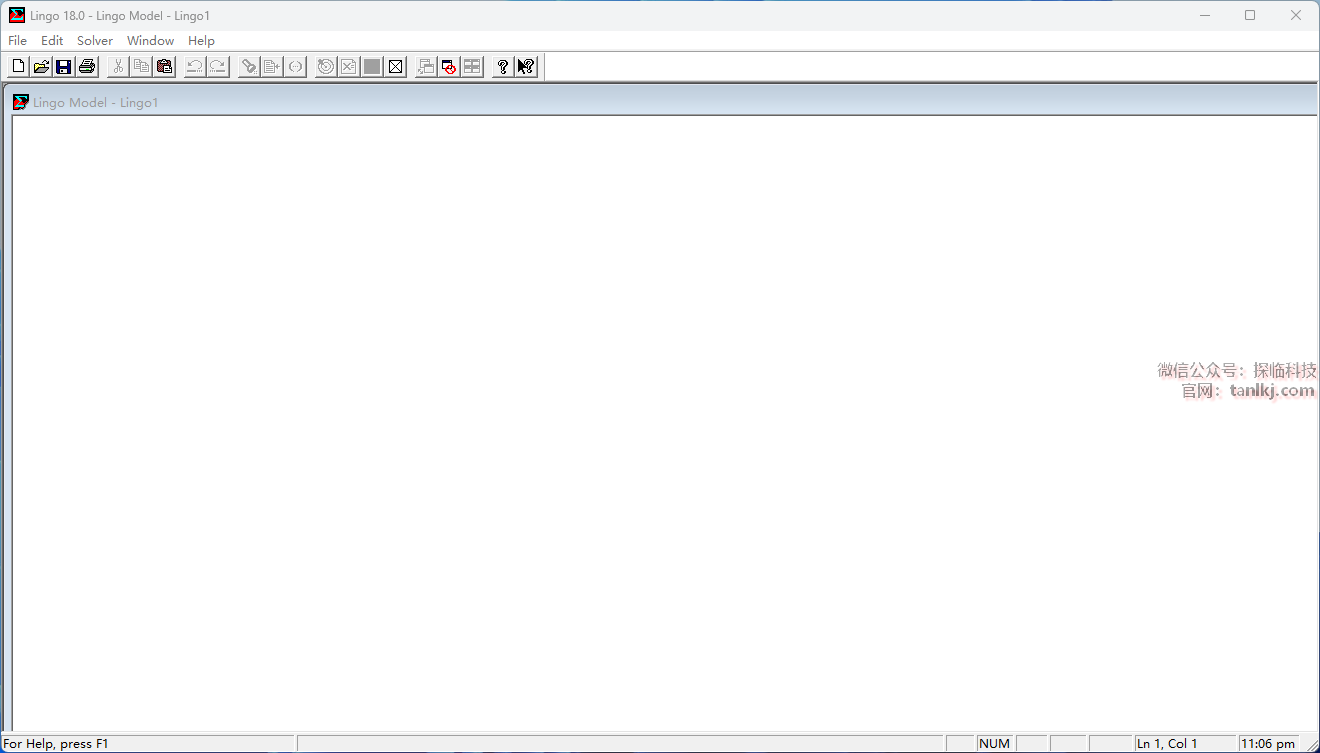This screenshot has height=753, width=1320.
Task: Click the Ln 1, Col 1 status indicator
Action: coord(1184,744)
